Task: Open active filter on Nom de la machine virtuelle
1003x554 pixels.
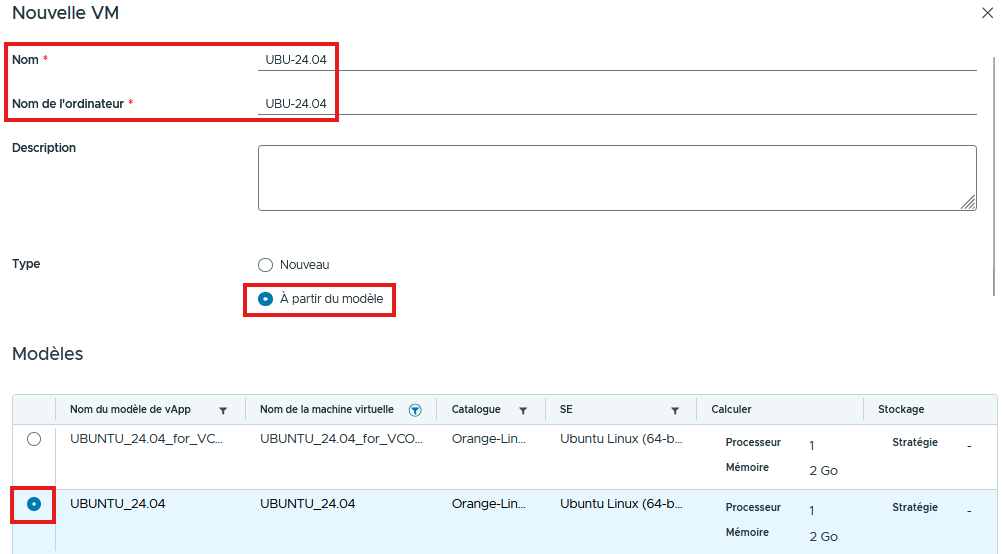Action: 415,410
